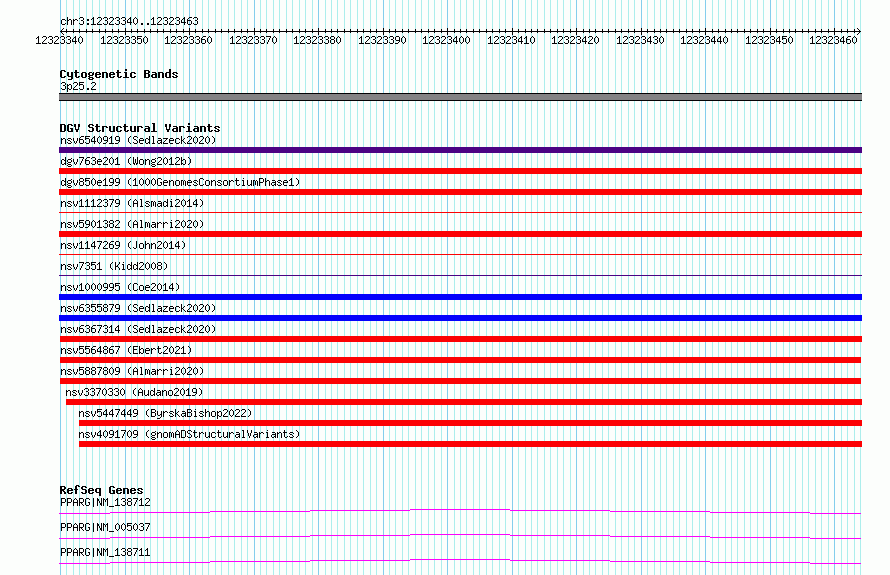Select ruler position 12323390

point(382,40)
